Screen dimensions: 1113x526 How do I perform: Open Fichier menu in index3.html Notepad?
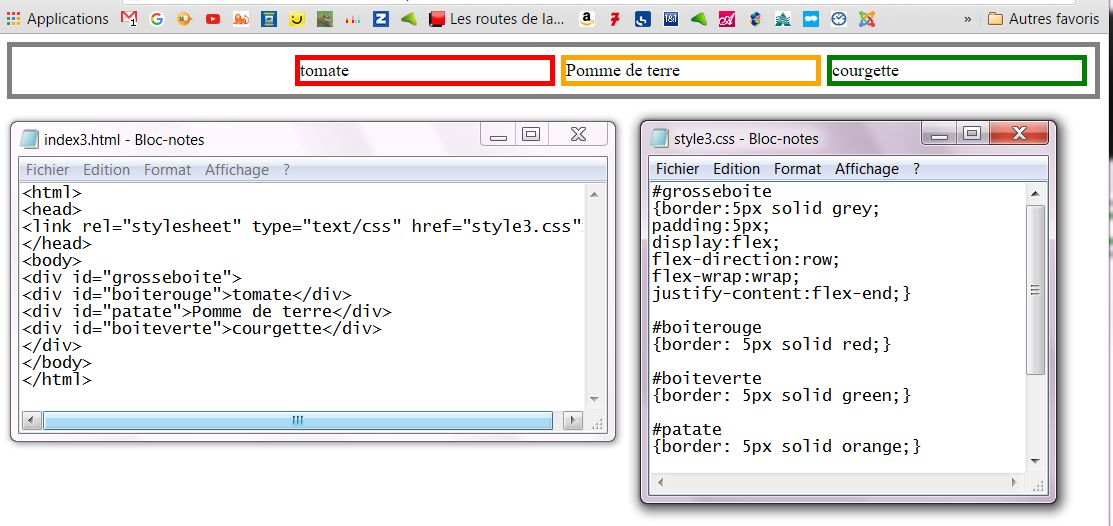click(x=47, y=170)
